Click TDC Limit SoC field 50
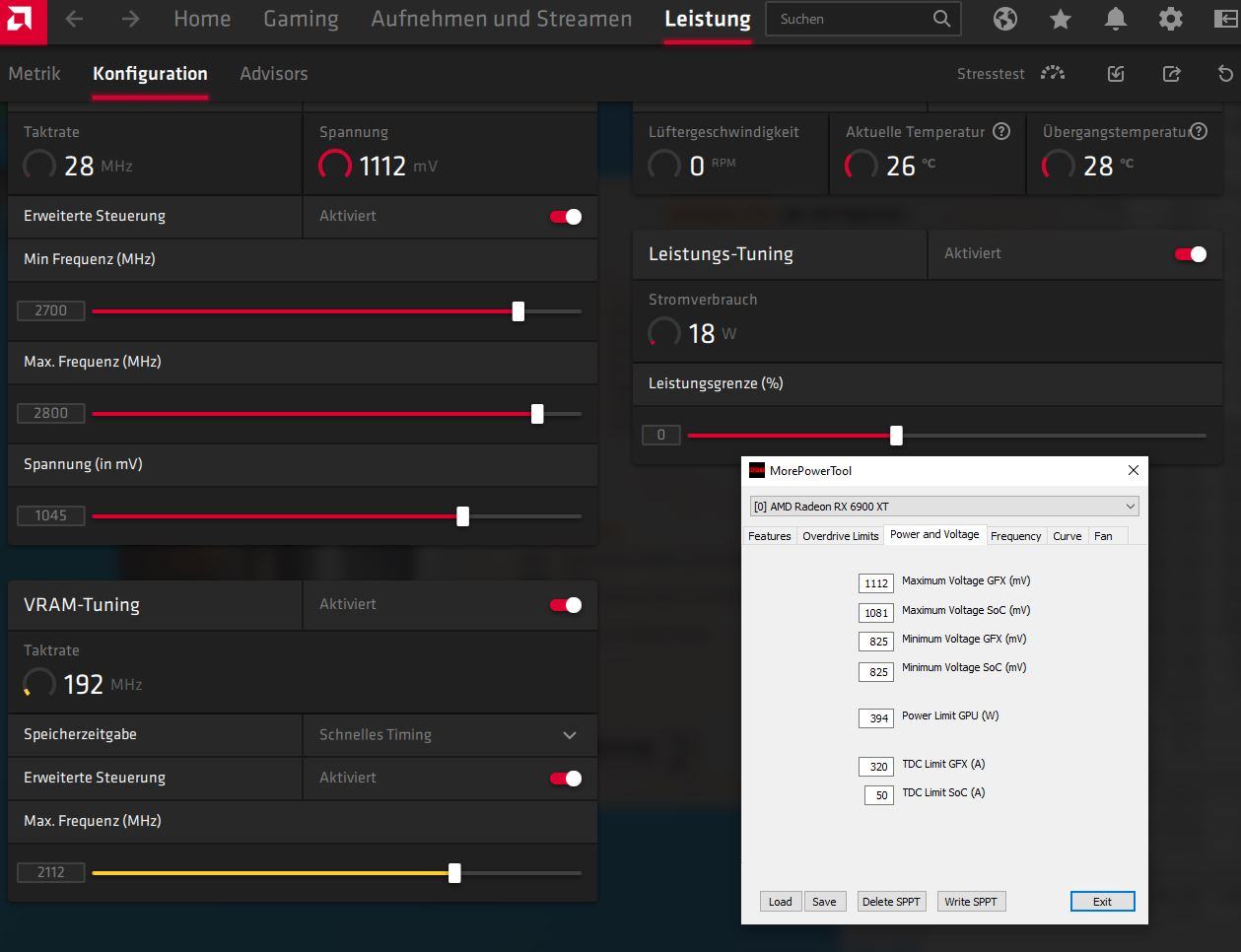 878,795
